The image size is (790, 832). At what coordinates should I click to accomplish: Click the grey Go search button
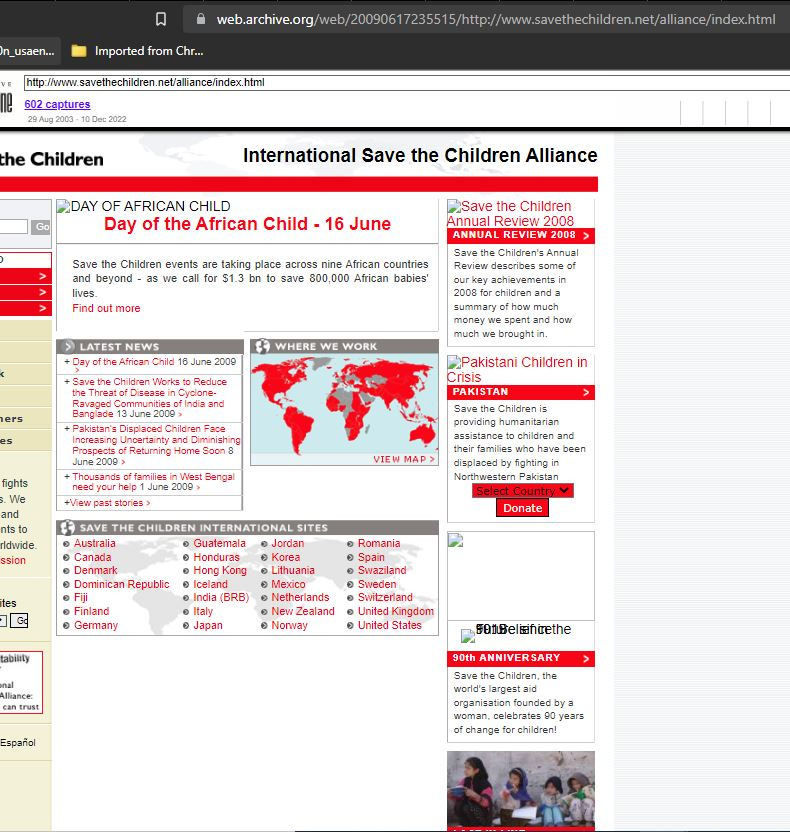pos(41,227)
